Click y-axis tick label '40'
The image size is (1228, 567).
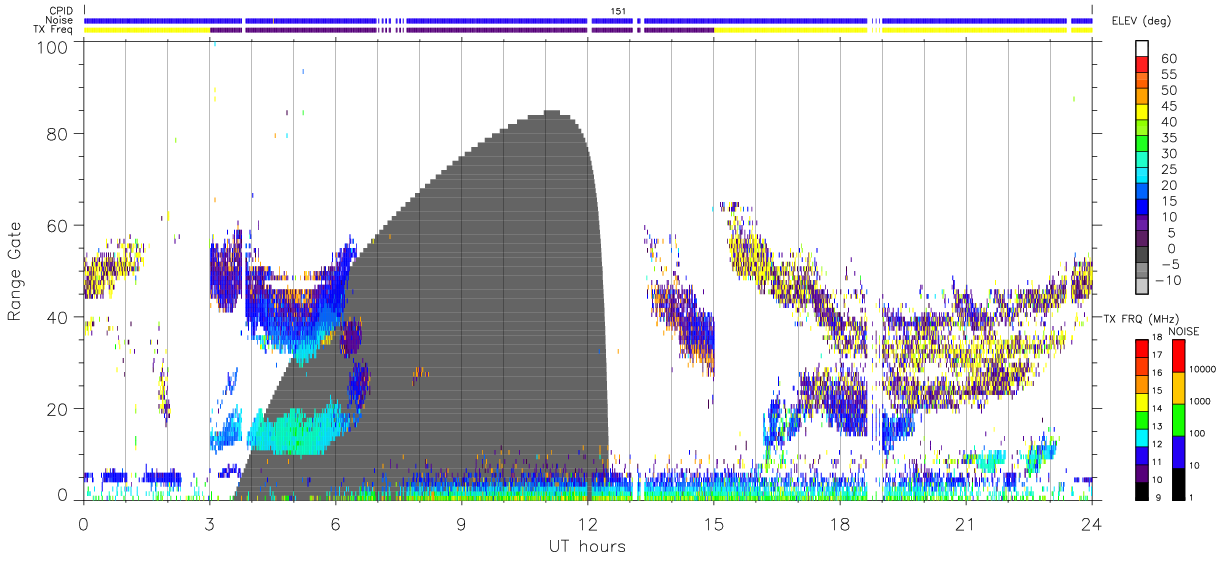pos(58,317)
